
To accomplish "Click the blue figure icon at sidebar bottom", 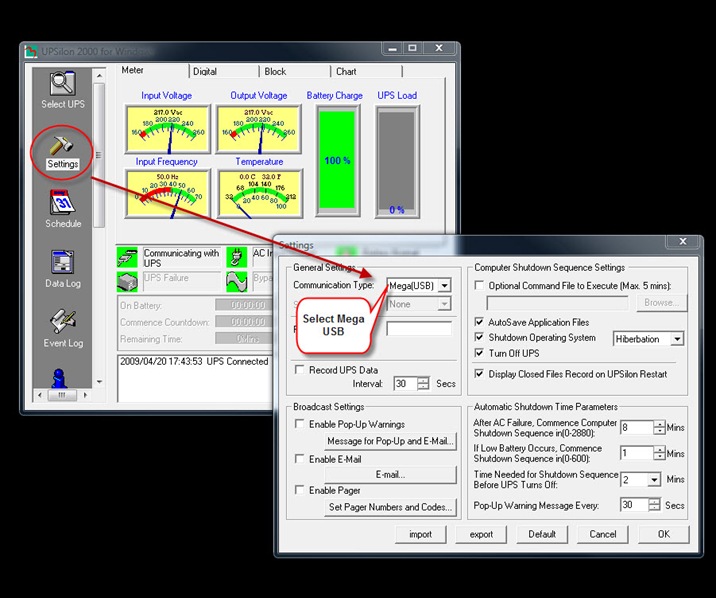I will [x=59, y=378].
